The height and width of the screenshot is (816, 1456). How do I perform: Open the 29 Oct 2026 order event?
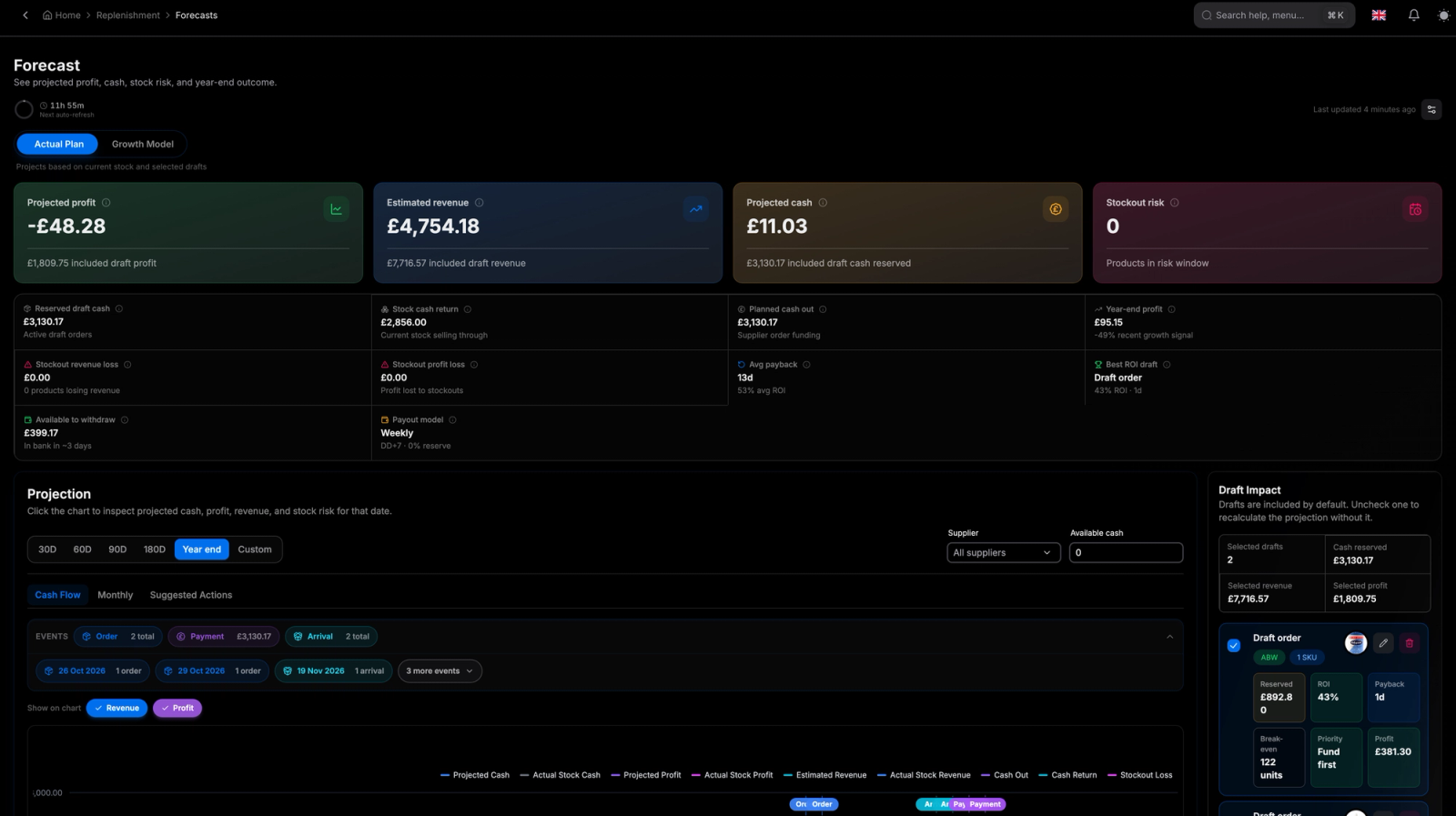[x=212, y=671]
